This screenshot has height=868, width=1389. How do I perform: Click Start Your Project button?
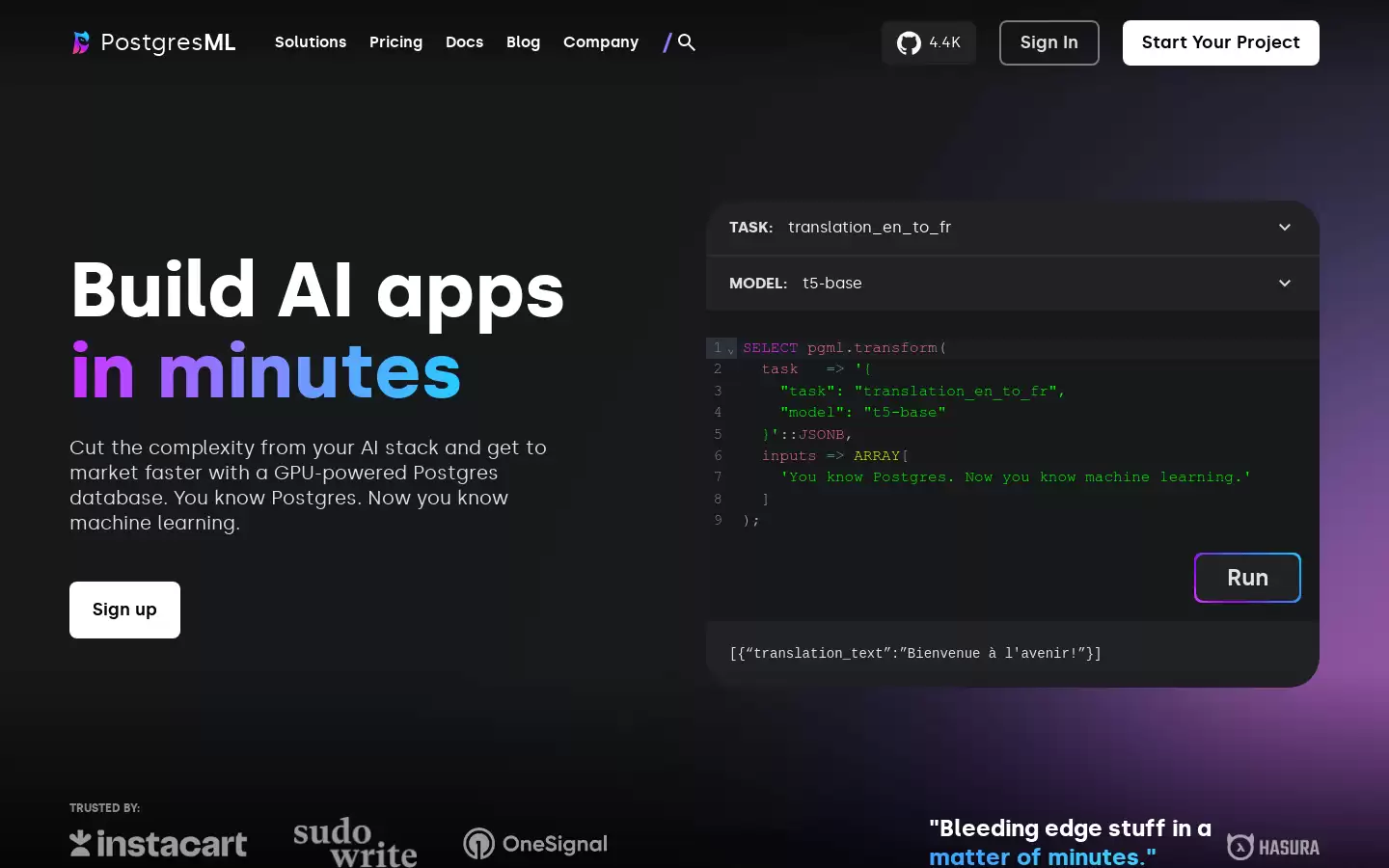(1220, 42)
